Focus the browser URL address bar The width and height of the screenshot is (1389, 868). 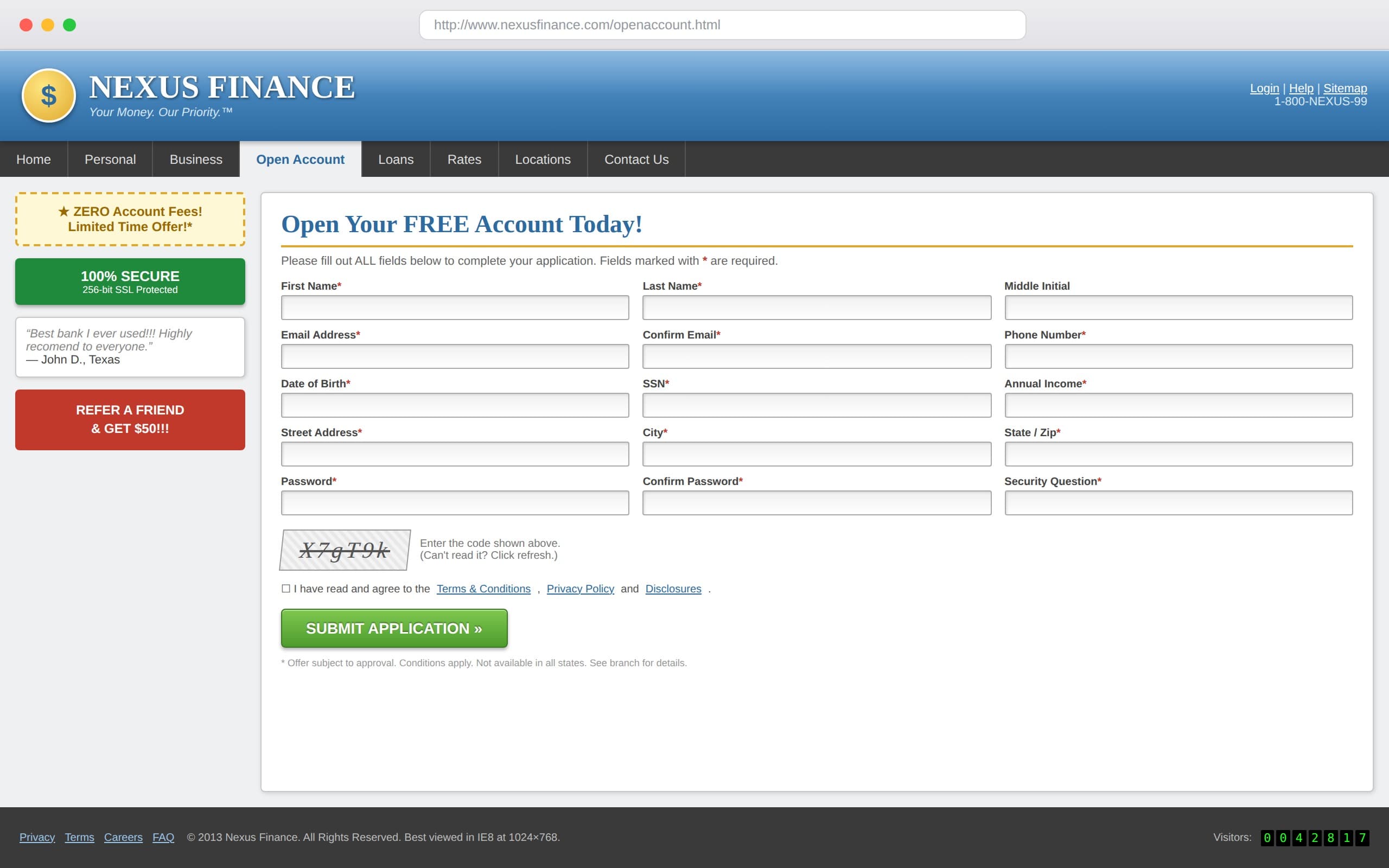(x=722, y=25)
